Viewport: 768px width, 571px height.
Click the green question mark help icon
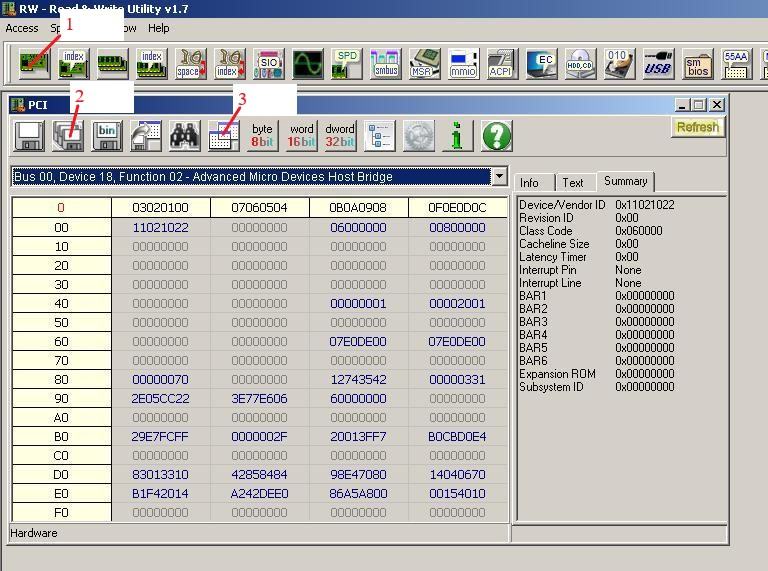[x=497, y=136]
